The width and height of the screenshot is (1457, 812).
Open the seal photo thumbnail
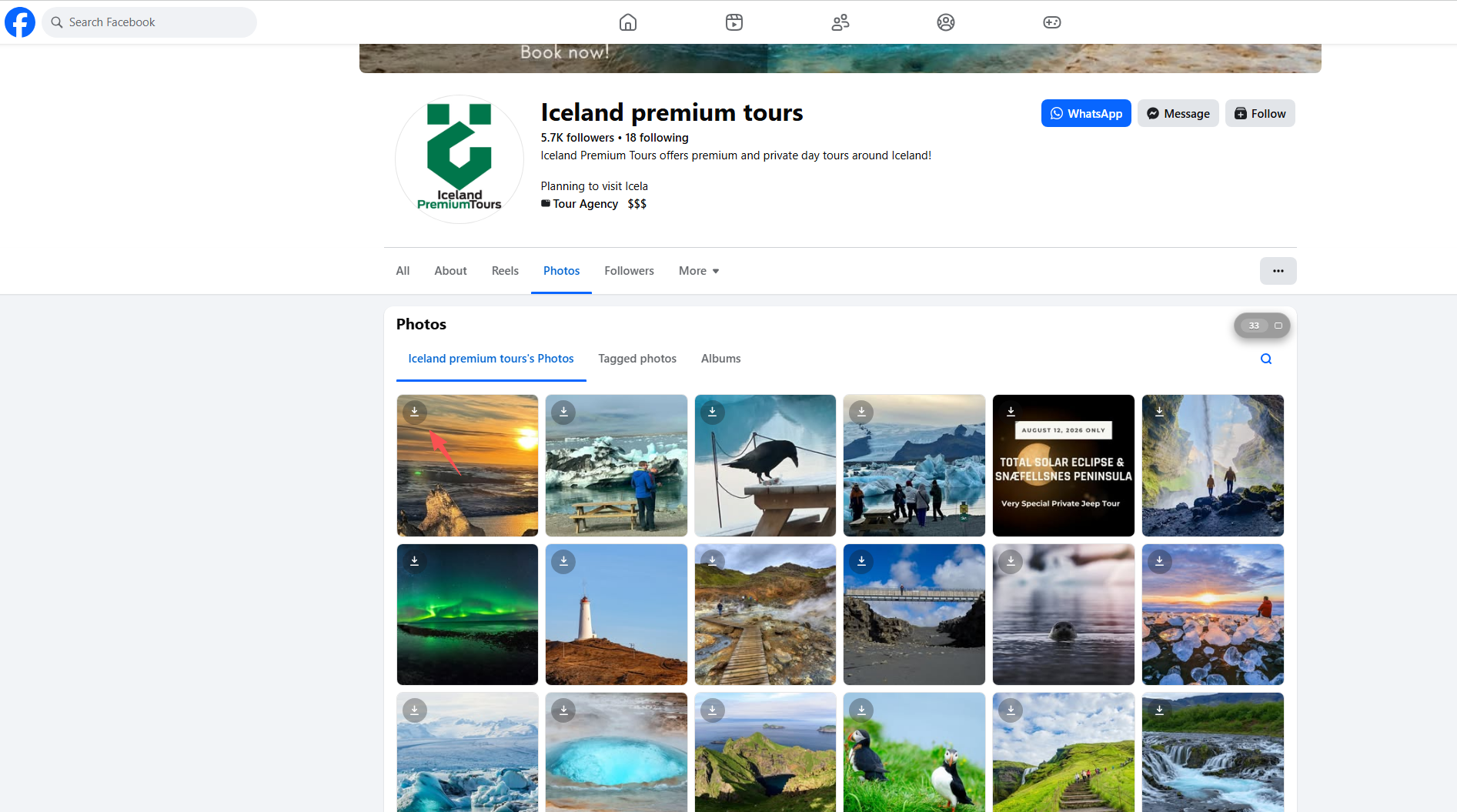tap(1064, 615)
